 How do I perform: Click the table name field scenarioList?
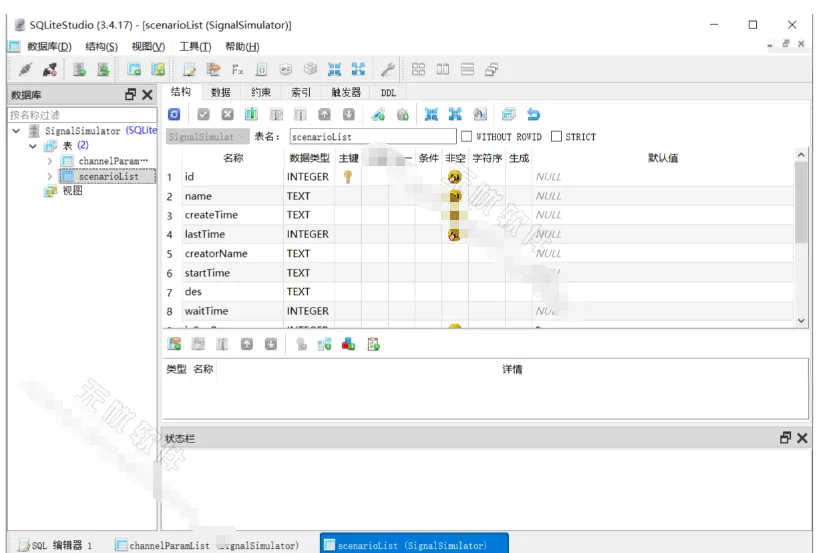[373, 136]
